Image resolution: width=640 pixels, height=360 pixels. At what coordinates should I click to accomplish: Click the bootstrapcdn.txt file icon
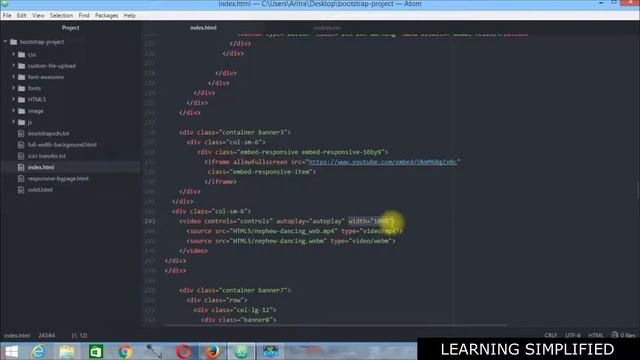click(21, 133)
